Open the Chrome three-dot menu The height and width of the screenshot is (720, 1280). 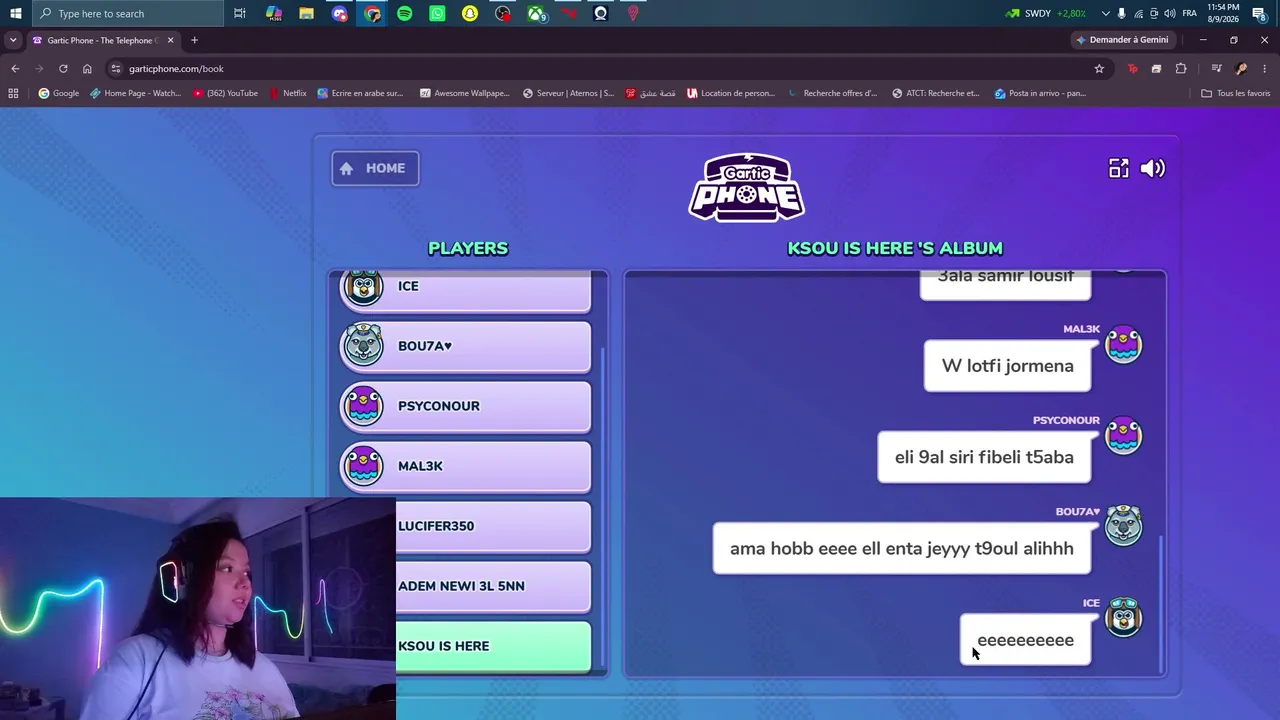[x=1265, y=68]
